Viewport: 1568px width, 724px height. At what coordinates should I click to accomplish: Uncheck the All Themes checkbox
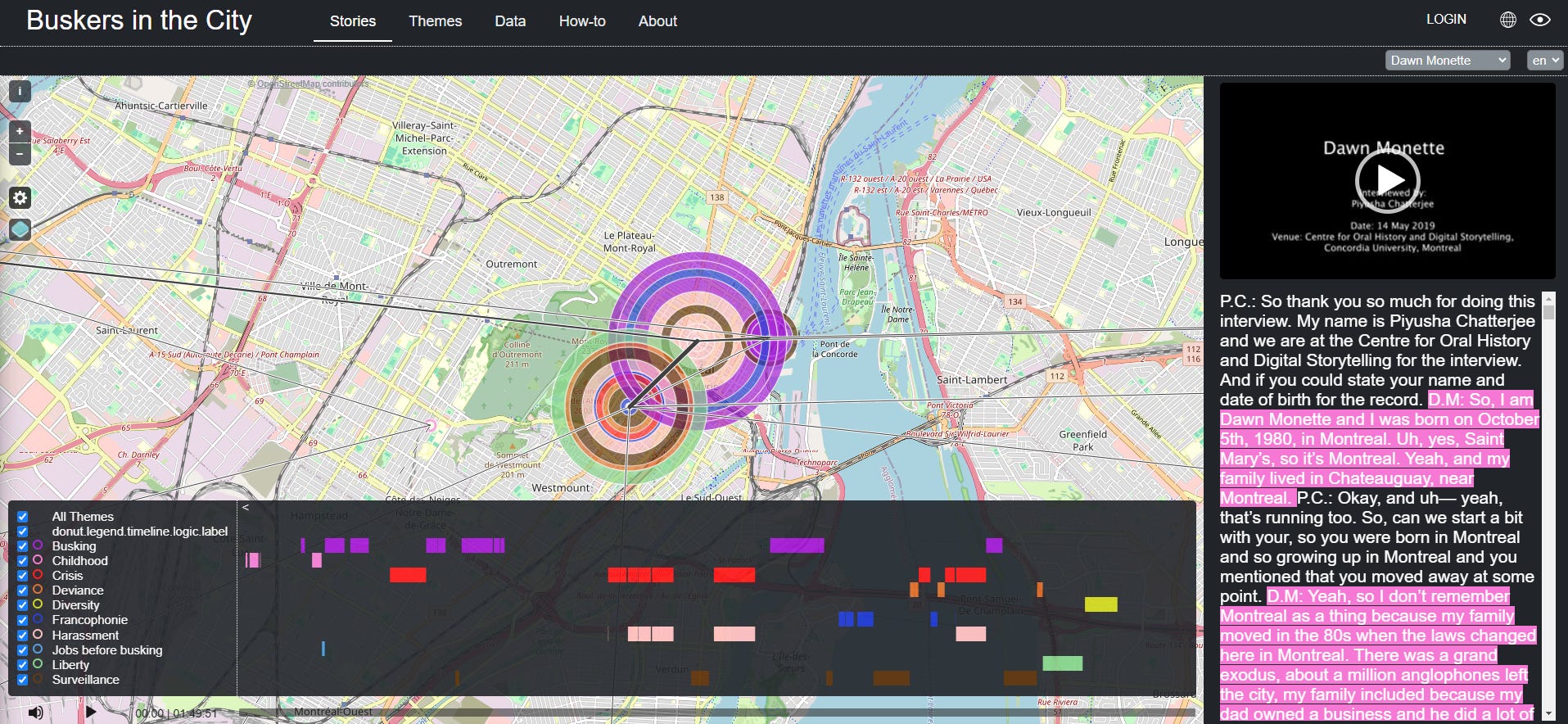(23, 517)
